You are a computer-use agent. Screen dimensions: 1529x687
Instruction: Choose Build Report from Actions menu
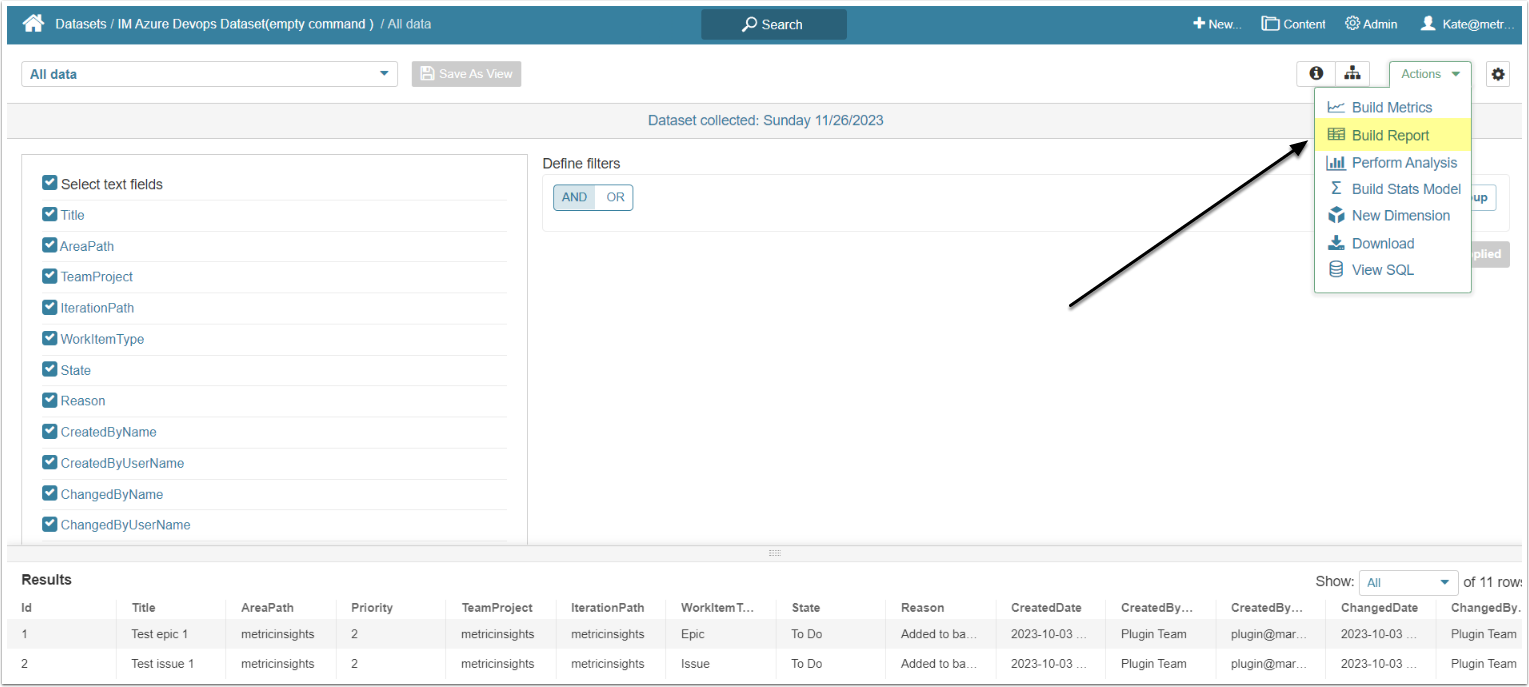point(1390,135)
